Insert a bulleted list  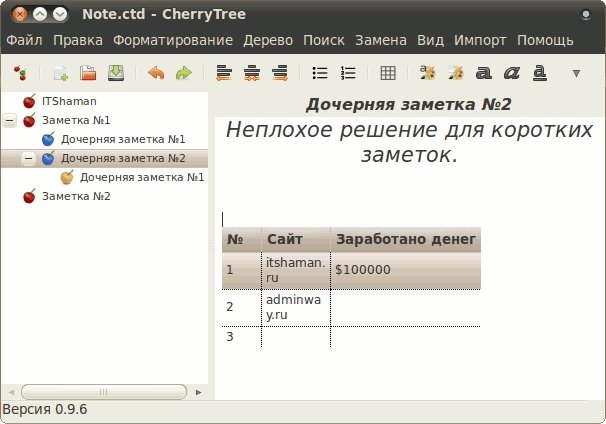(x=320, y=73)
